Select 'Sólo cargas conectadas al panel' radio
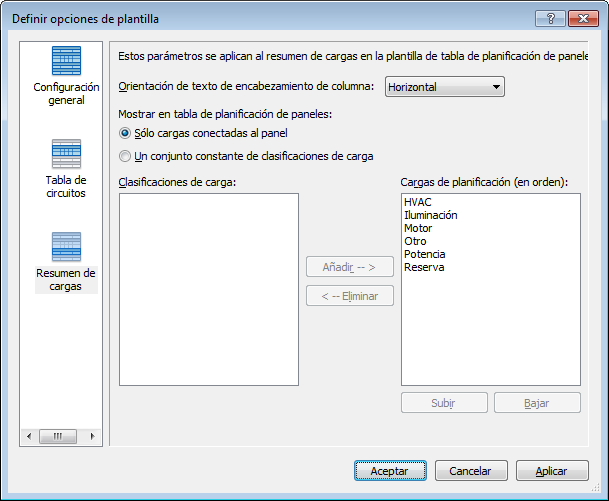This screenshot has width=609, height=501. coord(125,133)
